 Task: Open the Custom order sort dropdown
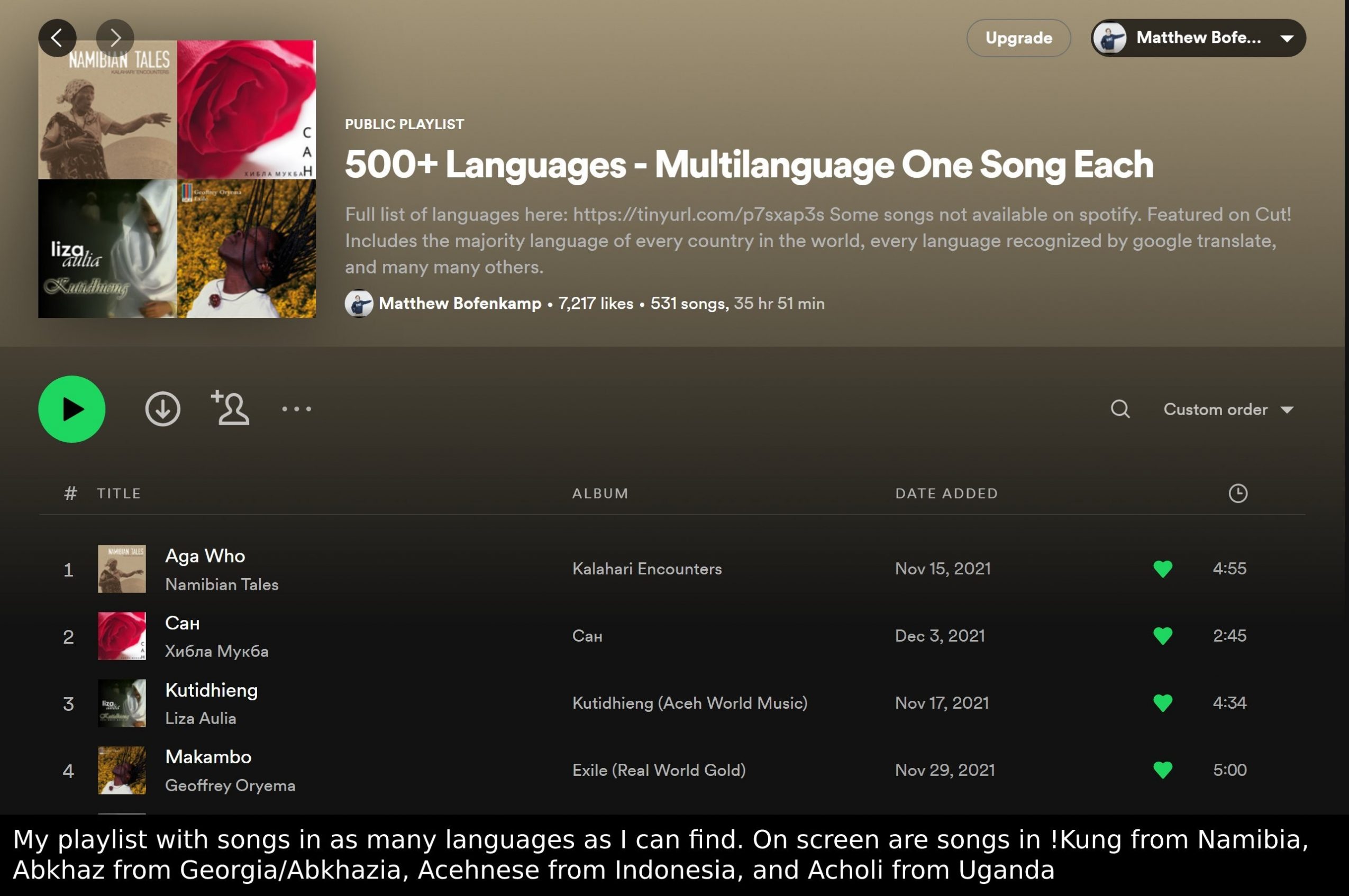pyautogui.click(x=1228, y=409)
